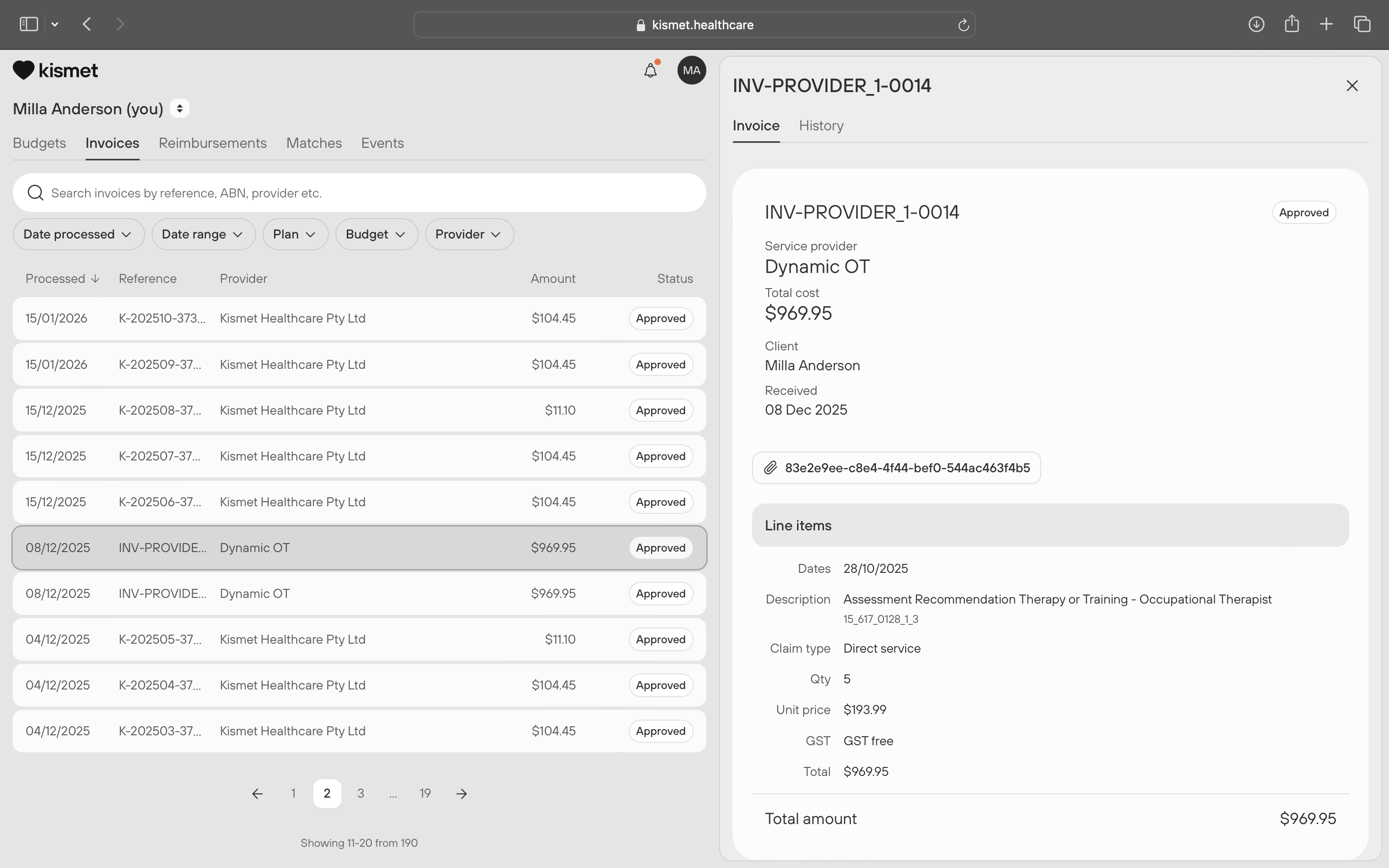Screen dimensions: 1389x868
Task: Show the tab overview icon
Action: click(x=1362, y=24)
